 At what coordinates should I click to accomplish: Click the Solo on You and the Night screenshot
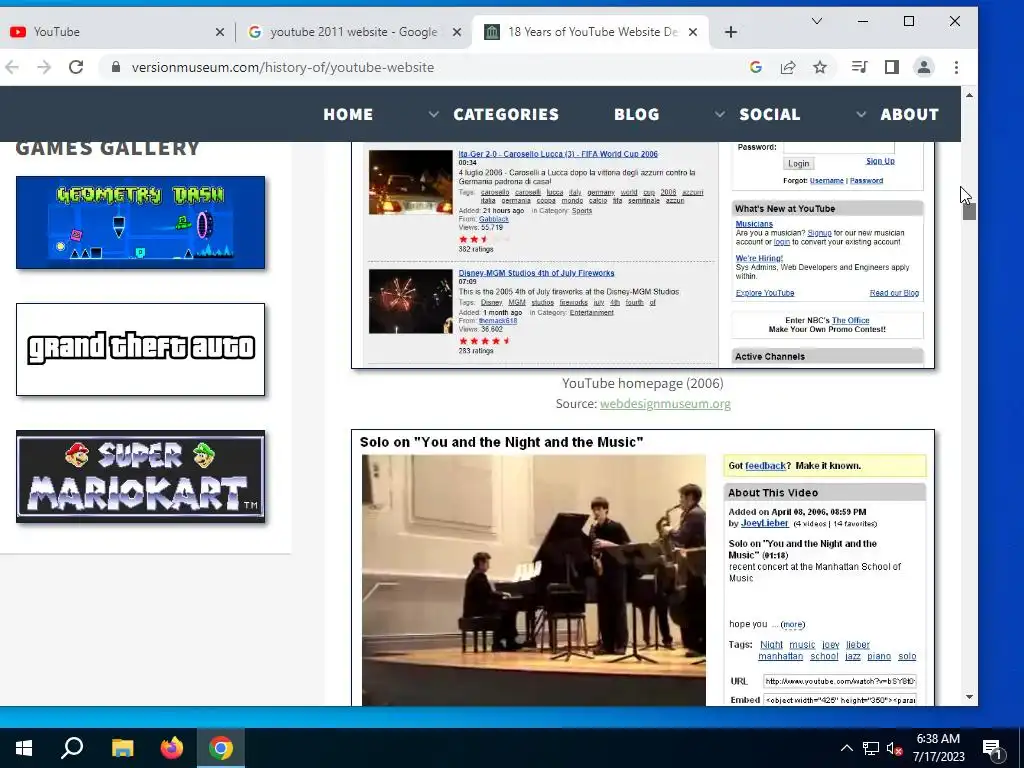(643, 568)
